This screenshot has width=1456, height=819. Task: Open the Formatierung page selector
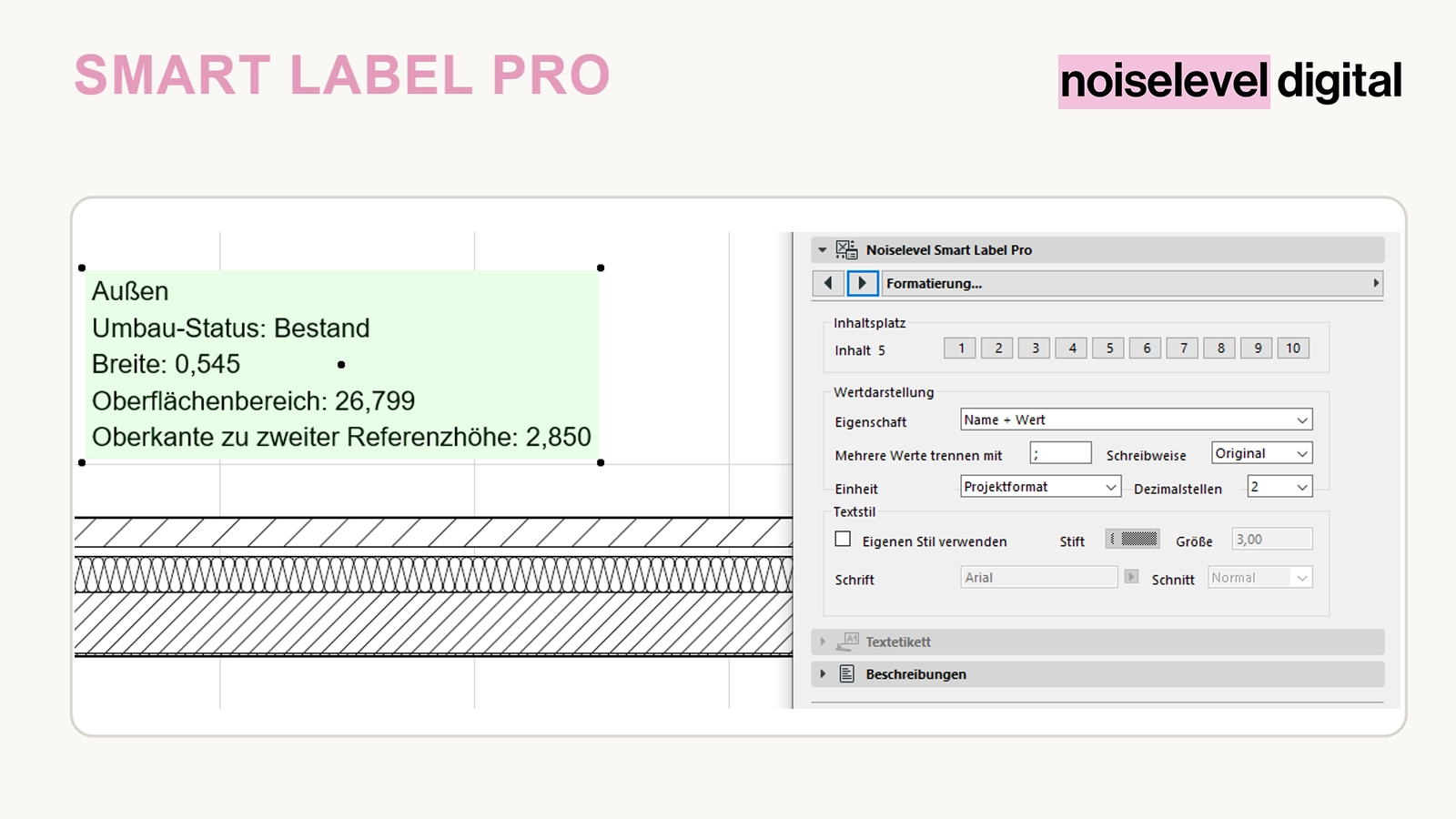tap(1132, 283)
